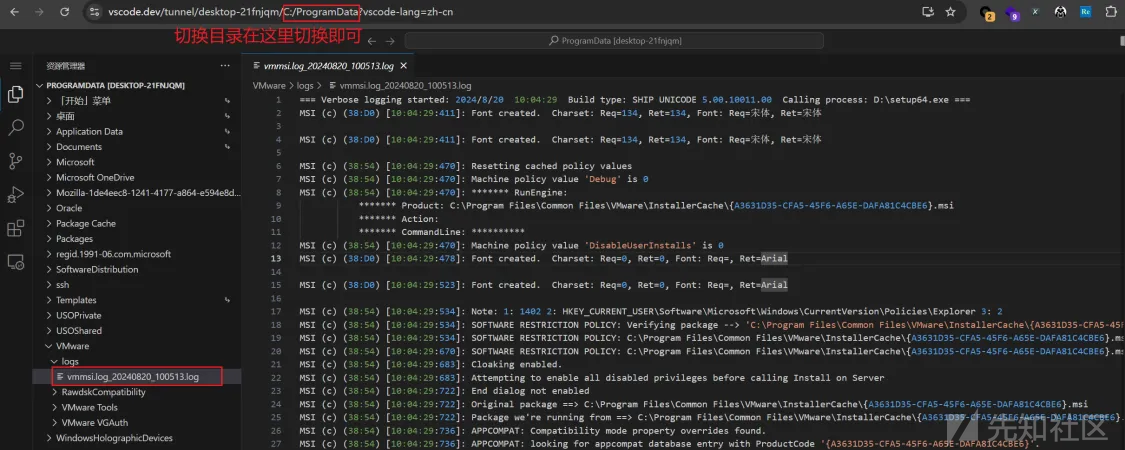Open the blue Re browser extension
The height and width of the screenshot is (450, 1125).
click(1086, 12)
